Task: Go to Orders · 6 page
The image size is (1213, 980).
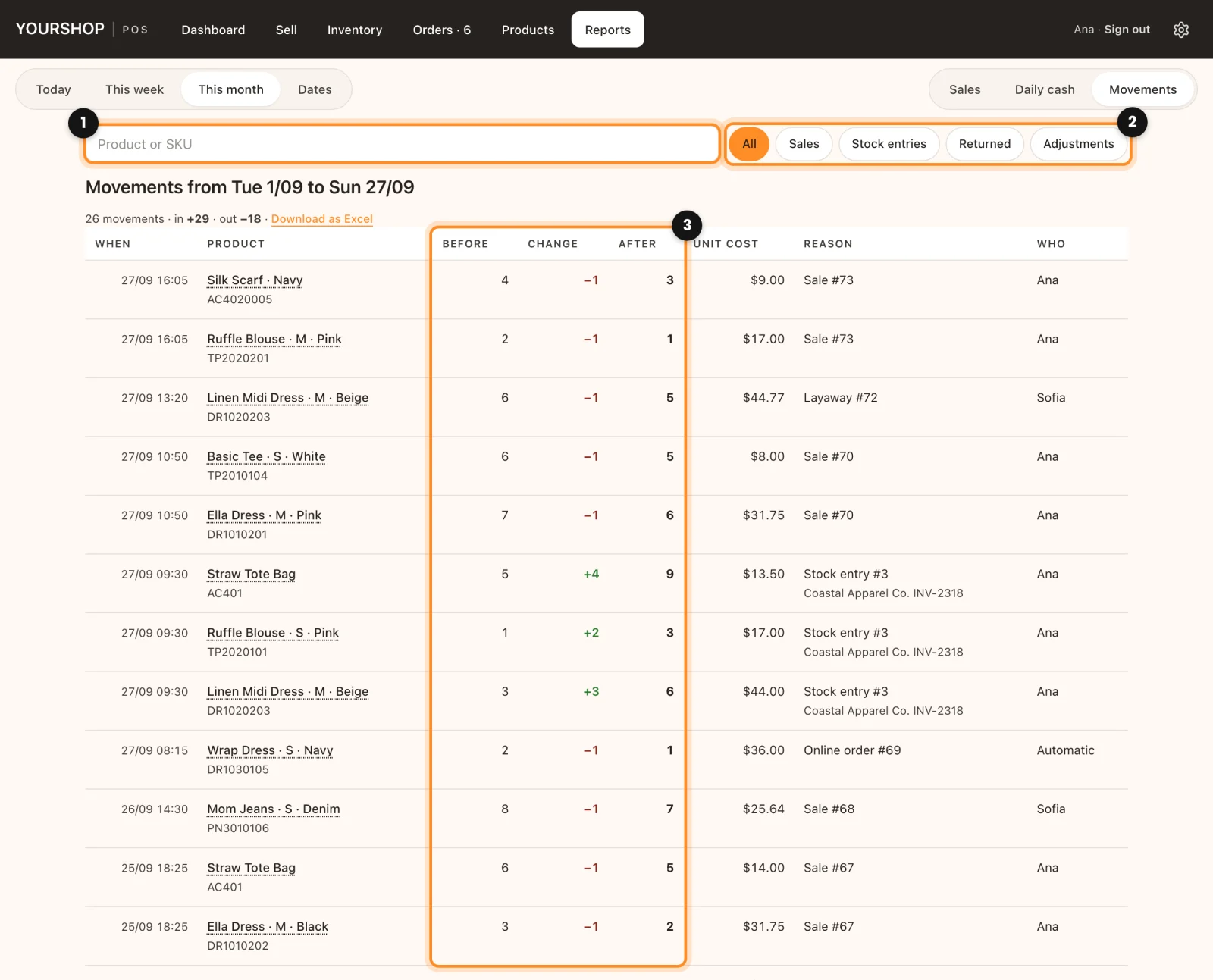Action: pos(442,30)
